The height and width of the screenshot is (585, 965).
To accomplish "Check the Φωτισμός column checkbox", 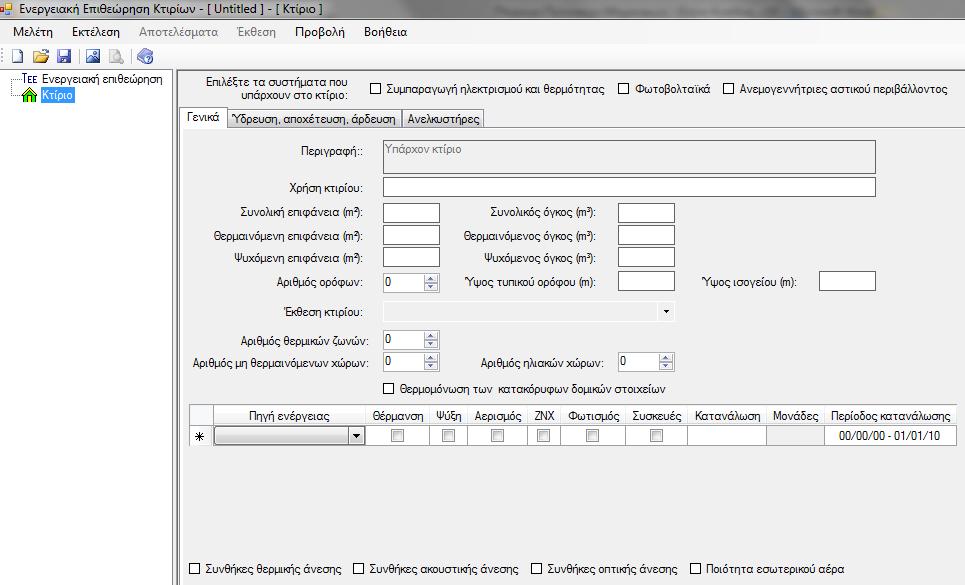I will tap(593, 436).
